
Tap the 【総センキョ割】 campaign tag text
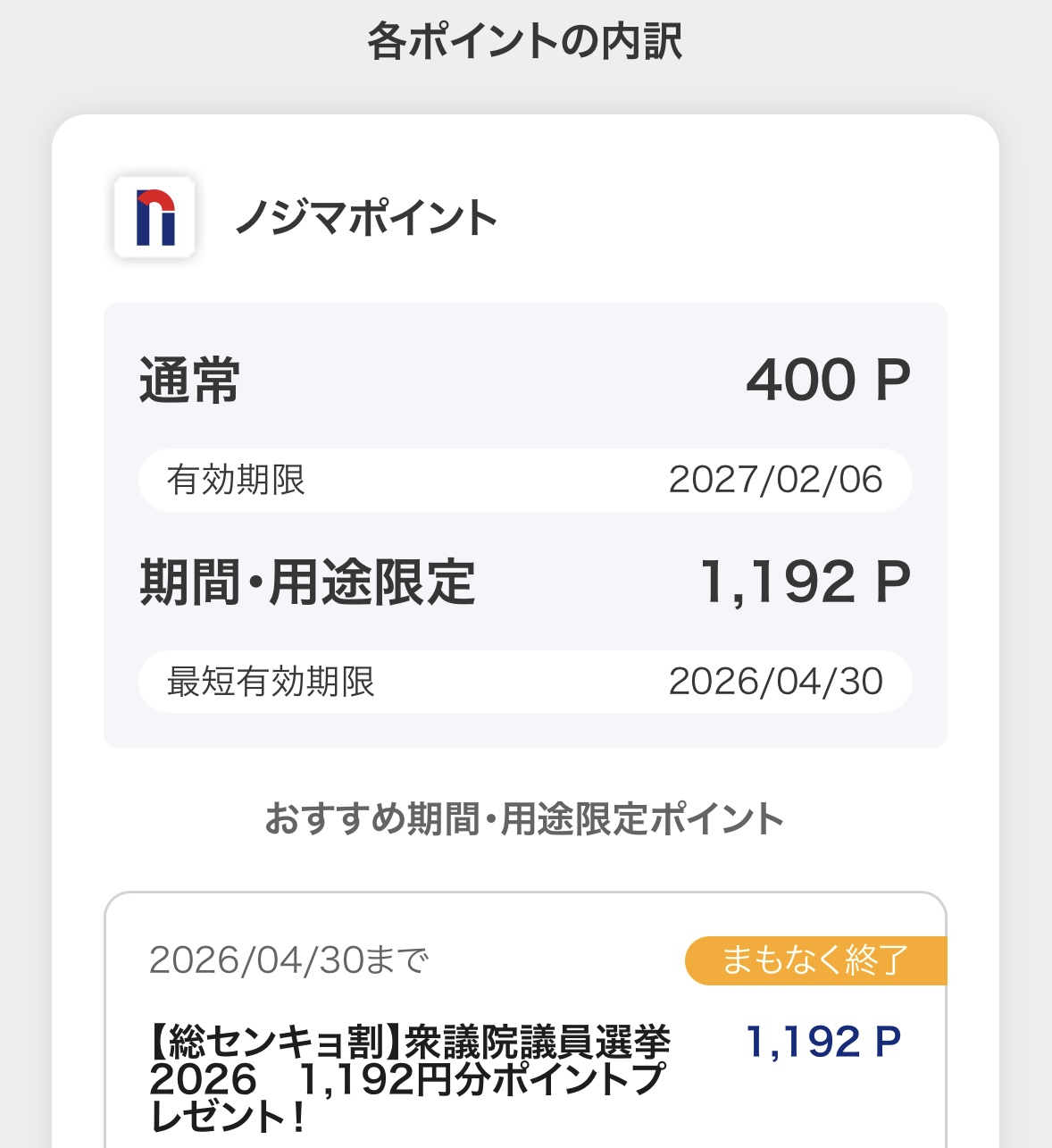[277, 1042]
